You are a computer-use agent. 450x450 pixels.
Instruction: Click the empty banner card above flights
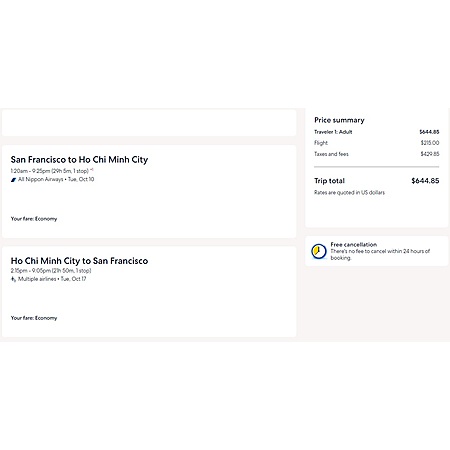point(149,122)
